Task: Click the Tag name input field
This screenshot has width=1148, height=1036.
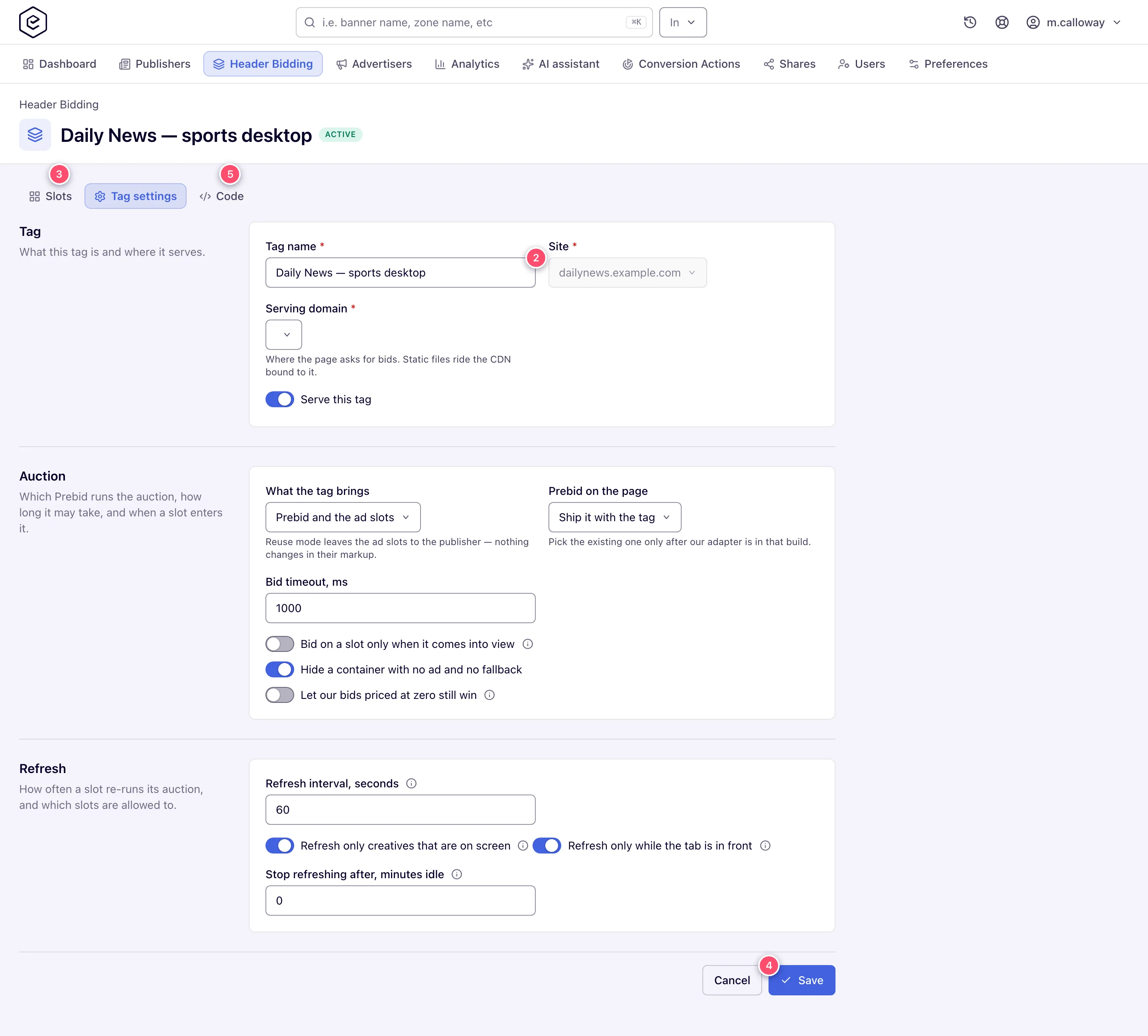Action: pyautogui.click(x=400, y=273)
